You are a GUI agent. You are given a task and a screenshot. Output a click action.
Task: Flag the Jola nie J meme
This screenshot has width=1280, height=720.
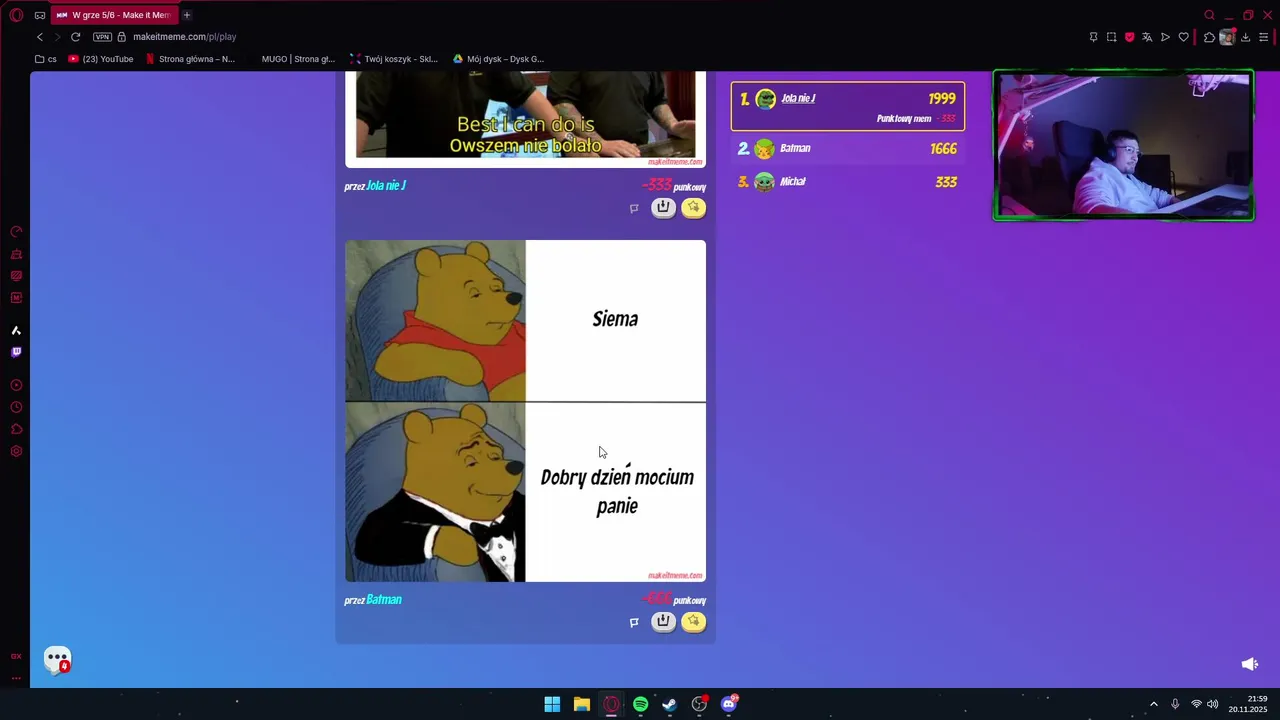coord(634,208)
